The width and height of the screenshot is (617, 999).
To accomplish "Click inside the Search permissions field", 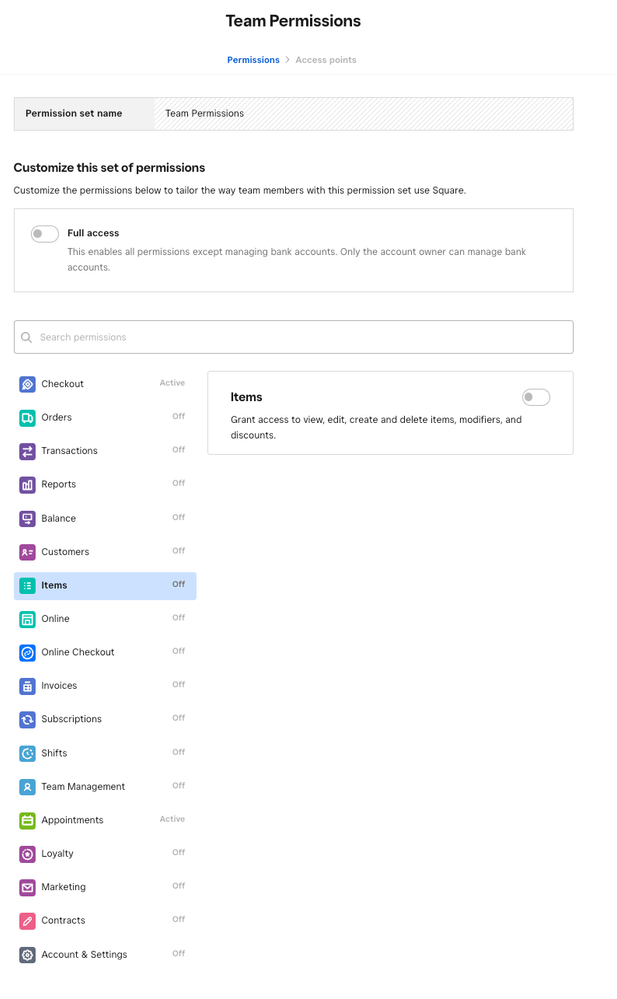I will point(293,337).
